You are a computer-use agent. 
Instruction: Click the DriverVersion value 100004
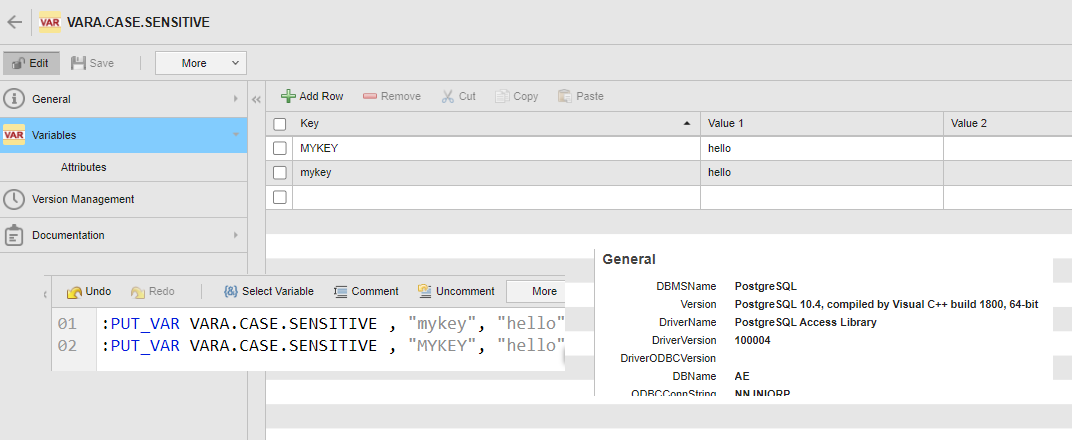point(752,340)
